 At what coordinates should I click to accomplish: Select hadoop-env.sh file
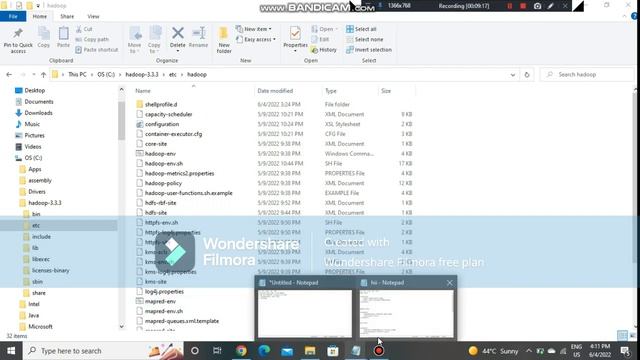[164, 163]
